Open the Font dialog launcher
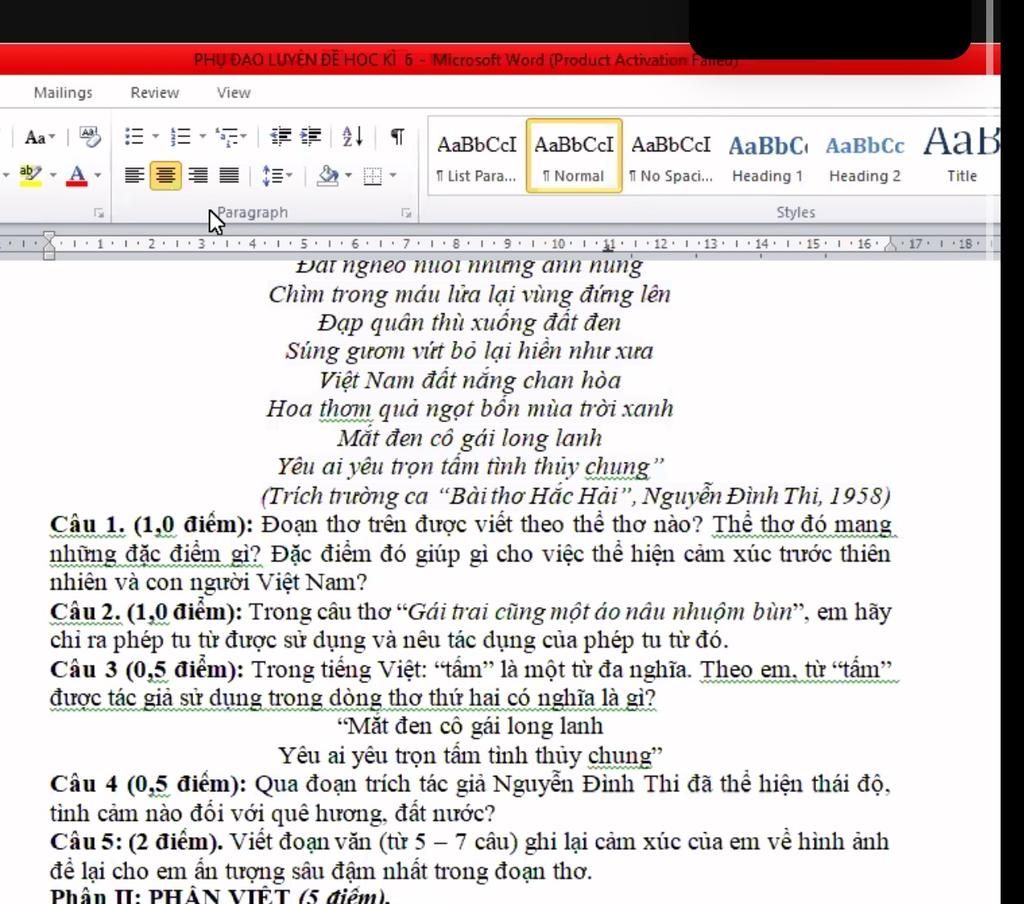The height and width of the screenshot is (904, 1024). pyautogui.click(x=99, y=213)
